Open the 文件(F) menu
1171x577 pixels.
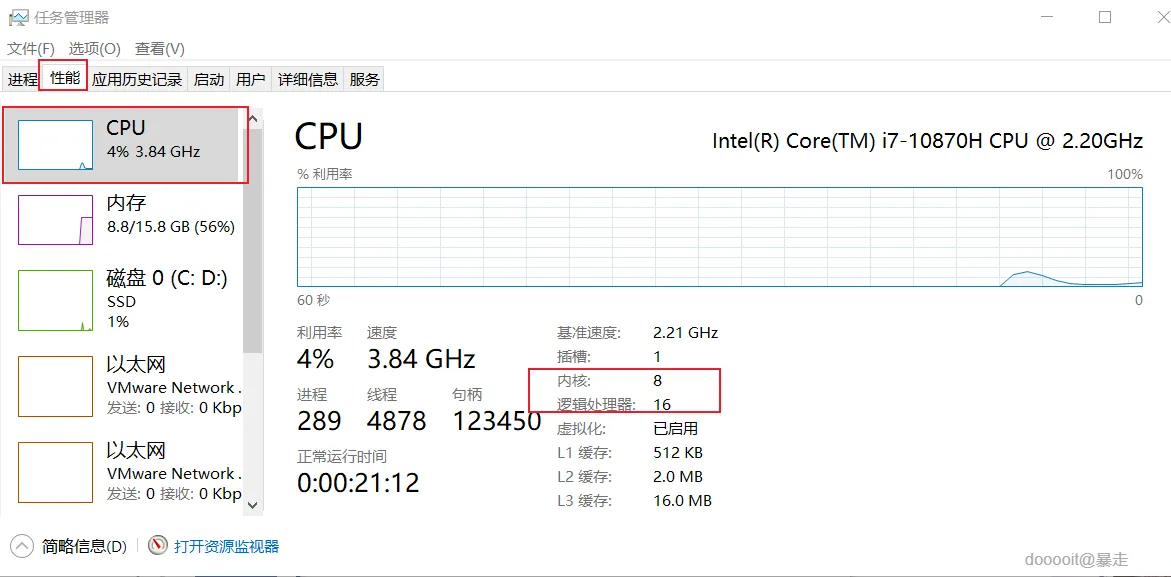(31, 48)
